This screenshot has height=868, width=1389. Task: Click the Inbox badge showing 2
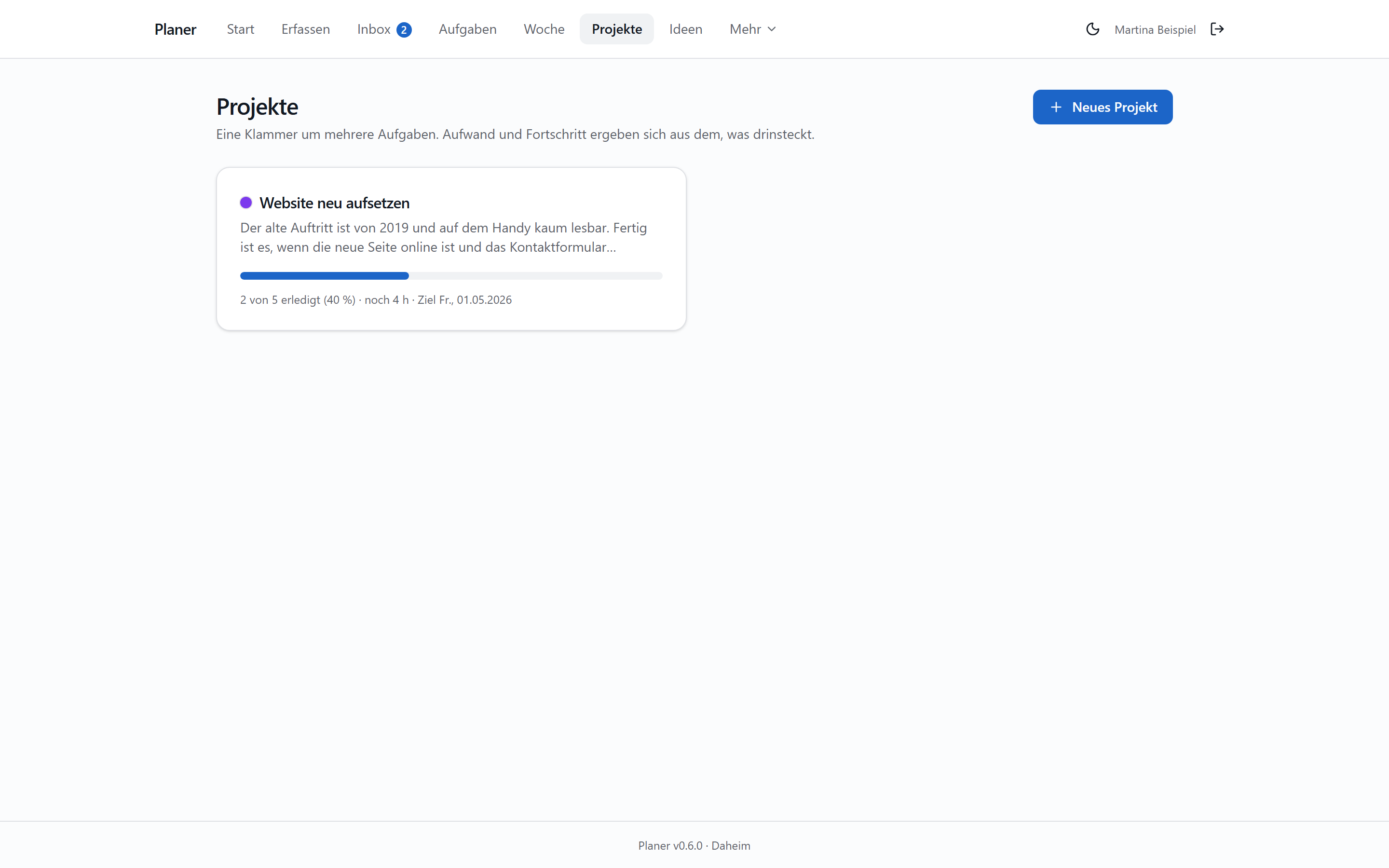[404, 30]
